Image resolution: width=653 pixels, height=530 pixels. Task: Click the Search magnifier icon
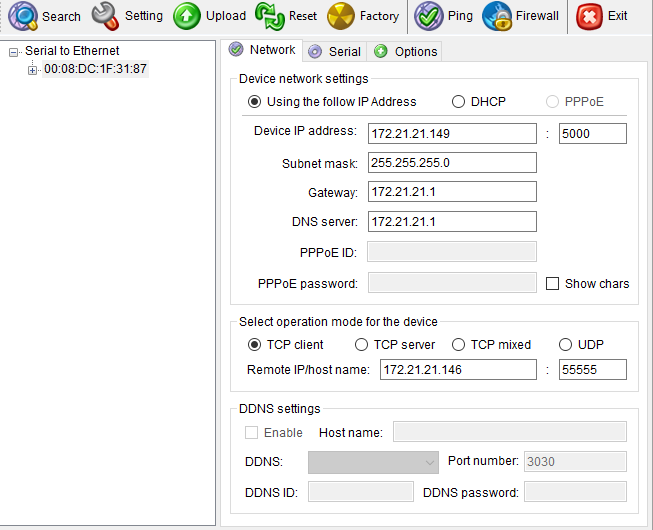[23, 16]
